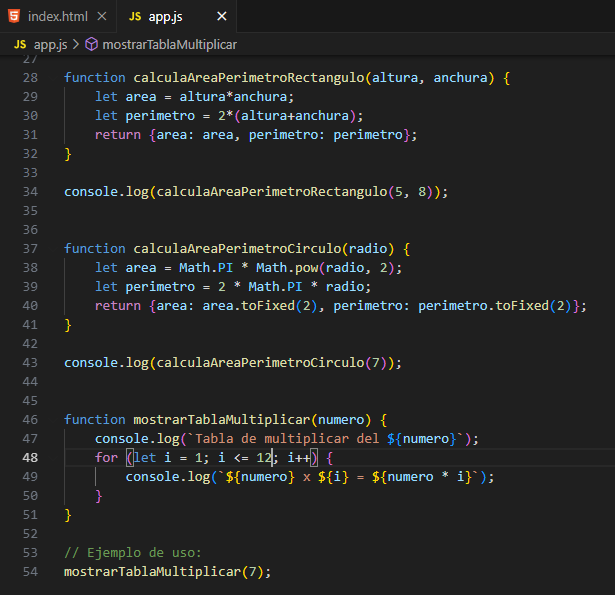Switch to the index.html tab

(58, 17)
